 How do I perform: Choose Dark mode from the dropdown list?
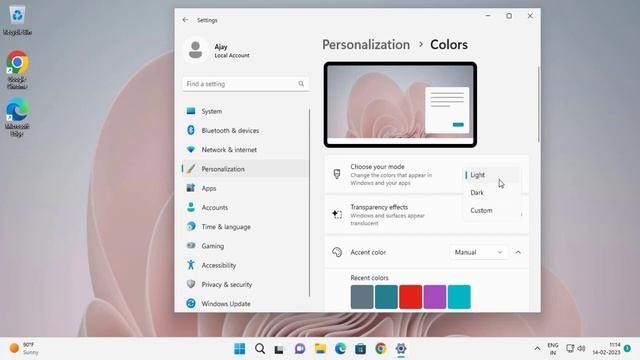coord(491,192)
